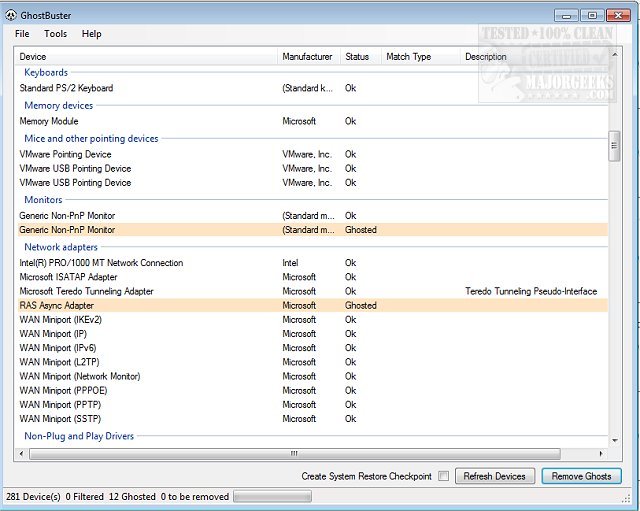Open the Help menu
This screenshot has width=640, height=511.
click(91, 34)
